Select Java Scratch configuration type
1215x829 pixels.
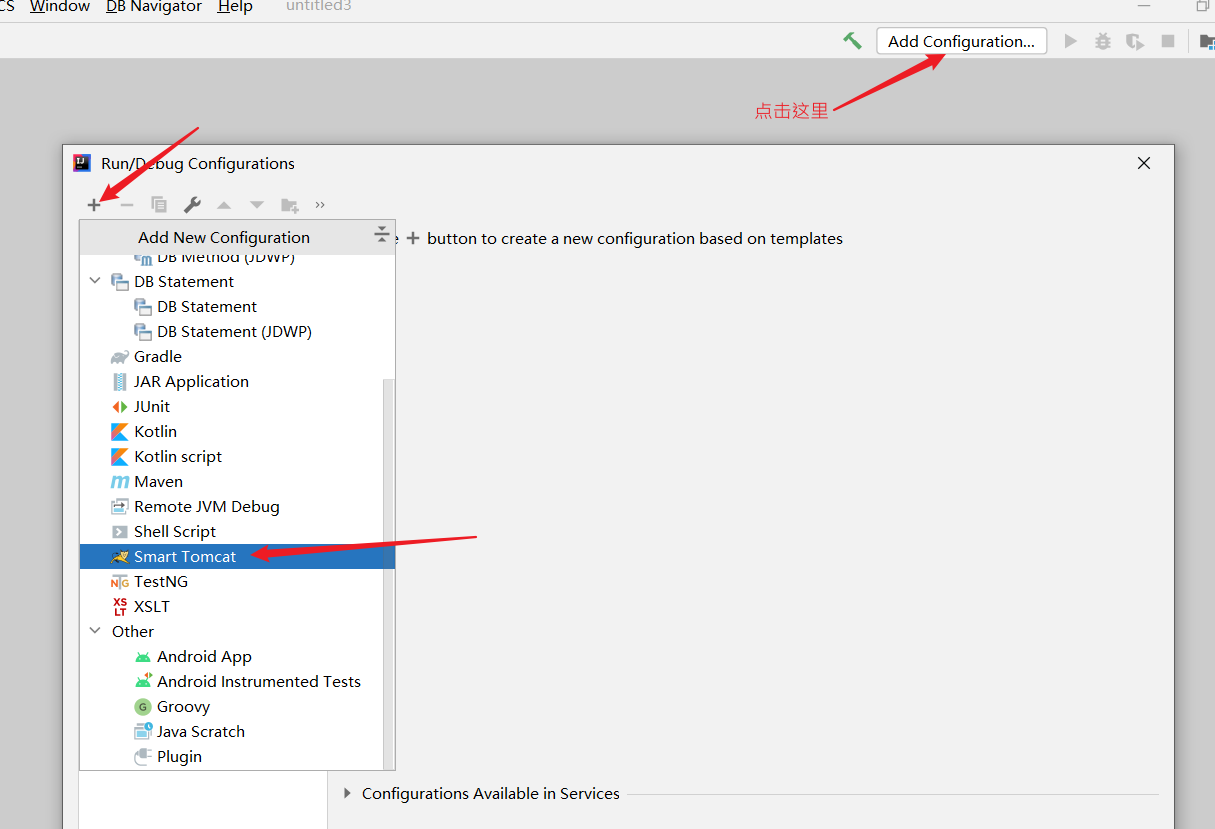point(200,732)
